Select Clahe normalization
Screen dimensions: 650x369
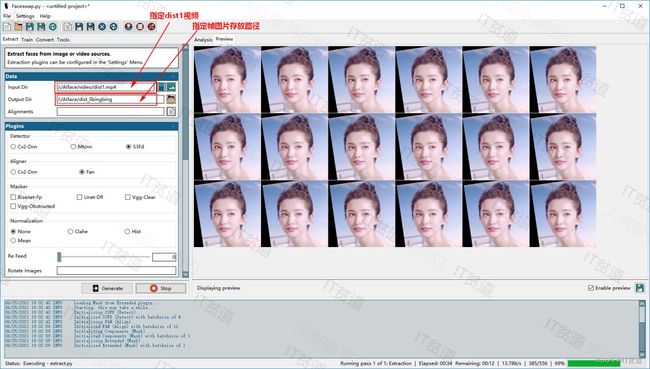[78, 231]
